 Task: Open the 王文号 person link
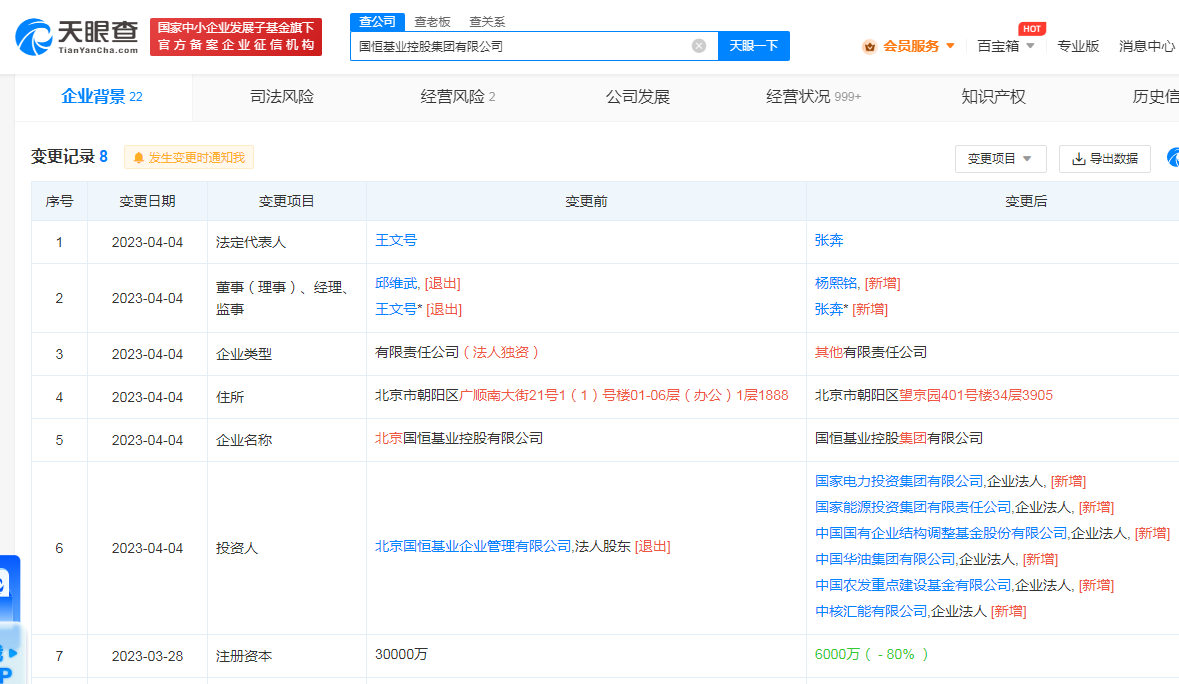coord(395,240)
